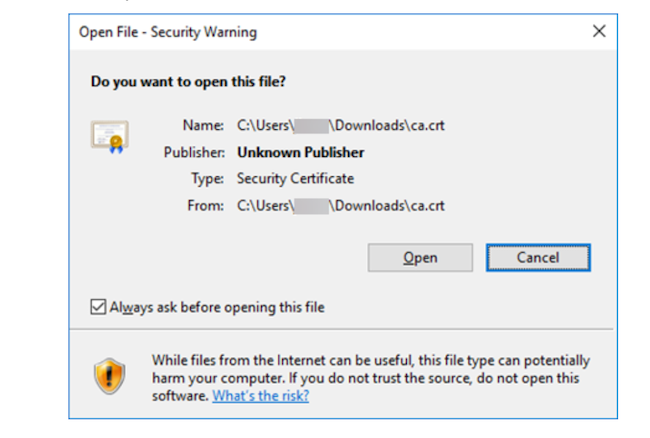Image resolution: width=650 pixels, height=438 pixels.
Task: Click the file path in the From row
Action: point(340,206)
